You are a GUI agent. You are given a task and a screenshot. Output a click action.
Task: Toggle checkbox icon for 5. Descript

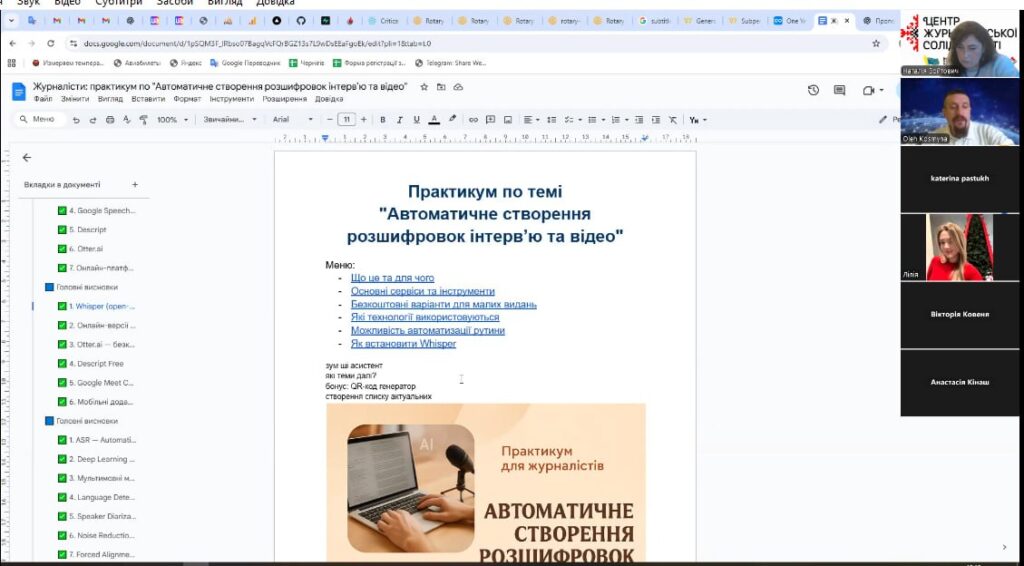pos(62,230)
